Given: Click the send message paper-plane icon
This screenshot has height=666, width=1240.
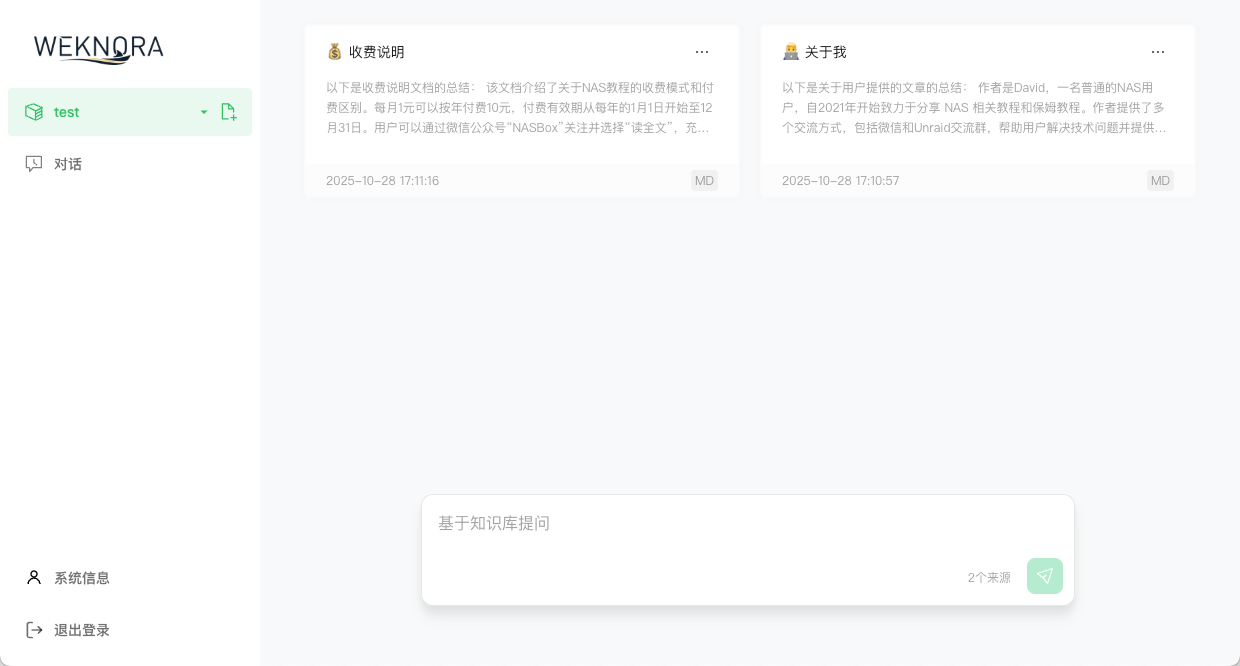Looking at the screenshot, I should pos(1044,577).
